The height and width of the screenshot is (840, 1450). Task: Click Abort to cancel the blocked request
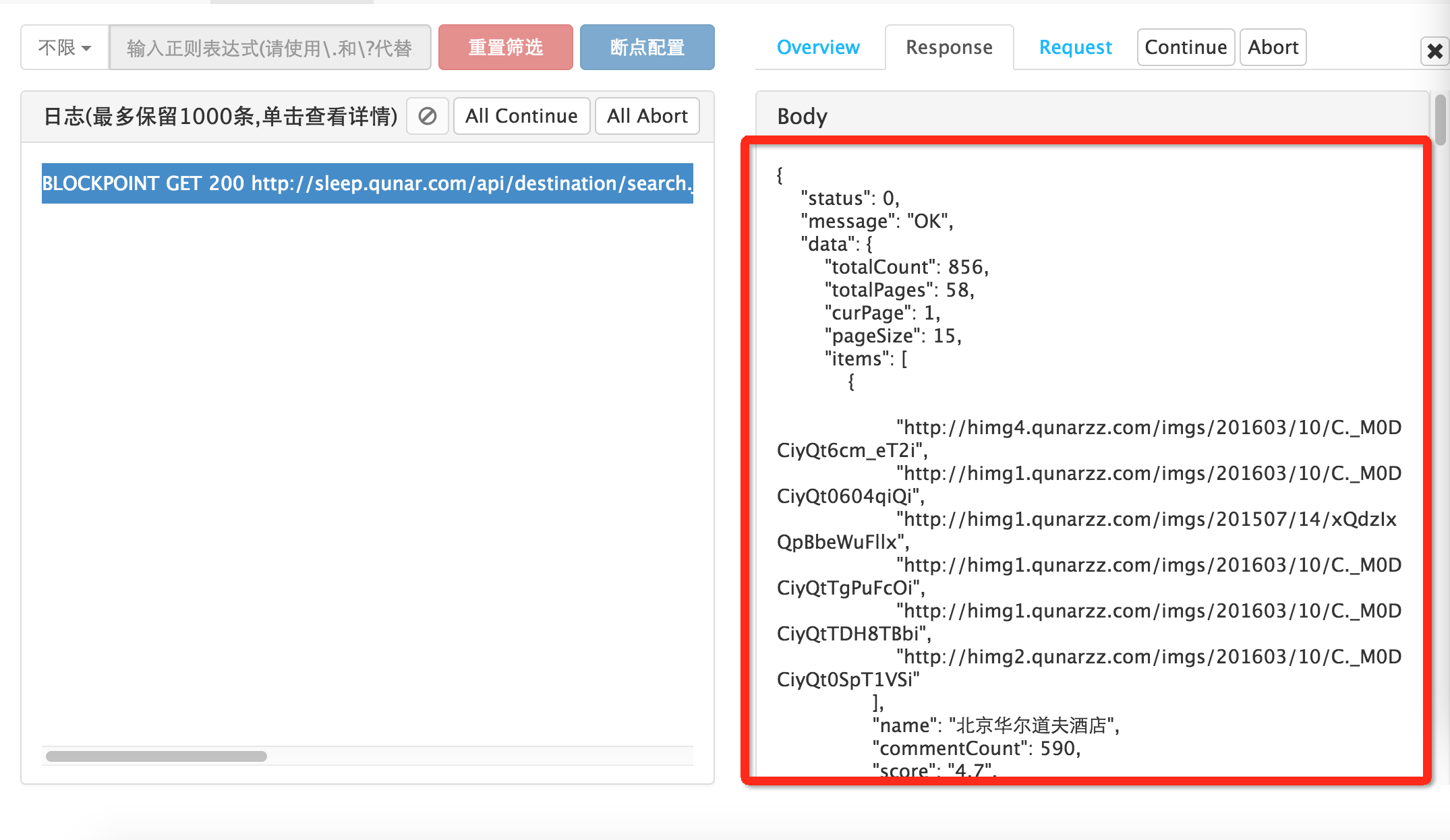(x=1272, y=47)
